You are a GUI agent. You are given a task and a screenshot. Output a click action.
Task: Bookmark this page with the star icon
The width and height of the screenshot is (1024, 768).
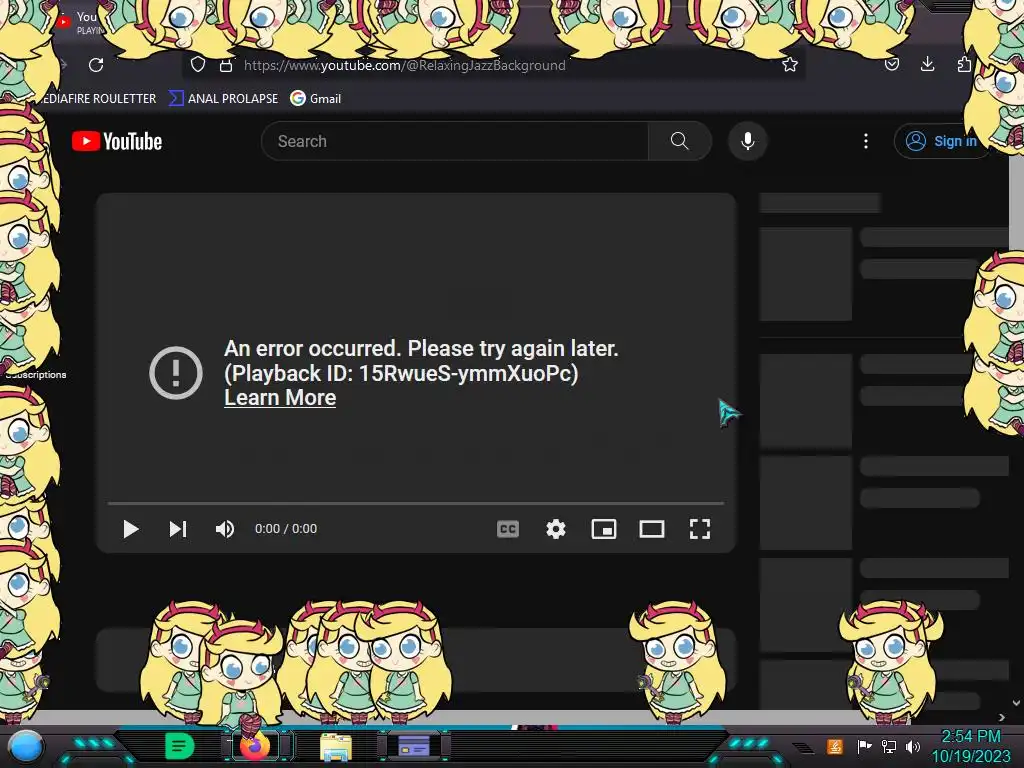(790, 65)
